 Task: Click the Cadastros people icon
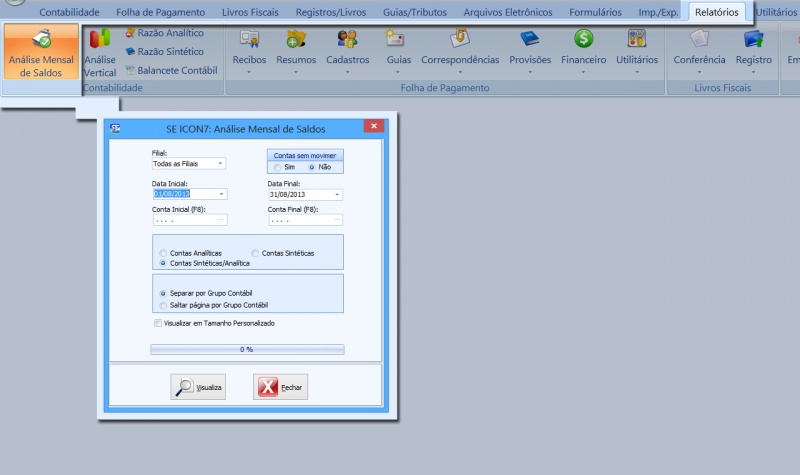(348, 40)
